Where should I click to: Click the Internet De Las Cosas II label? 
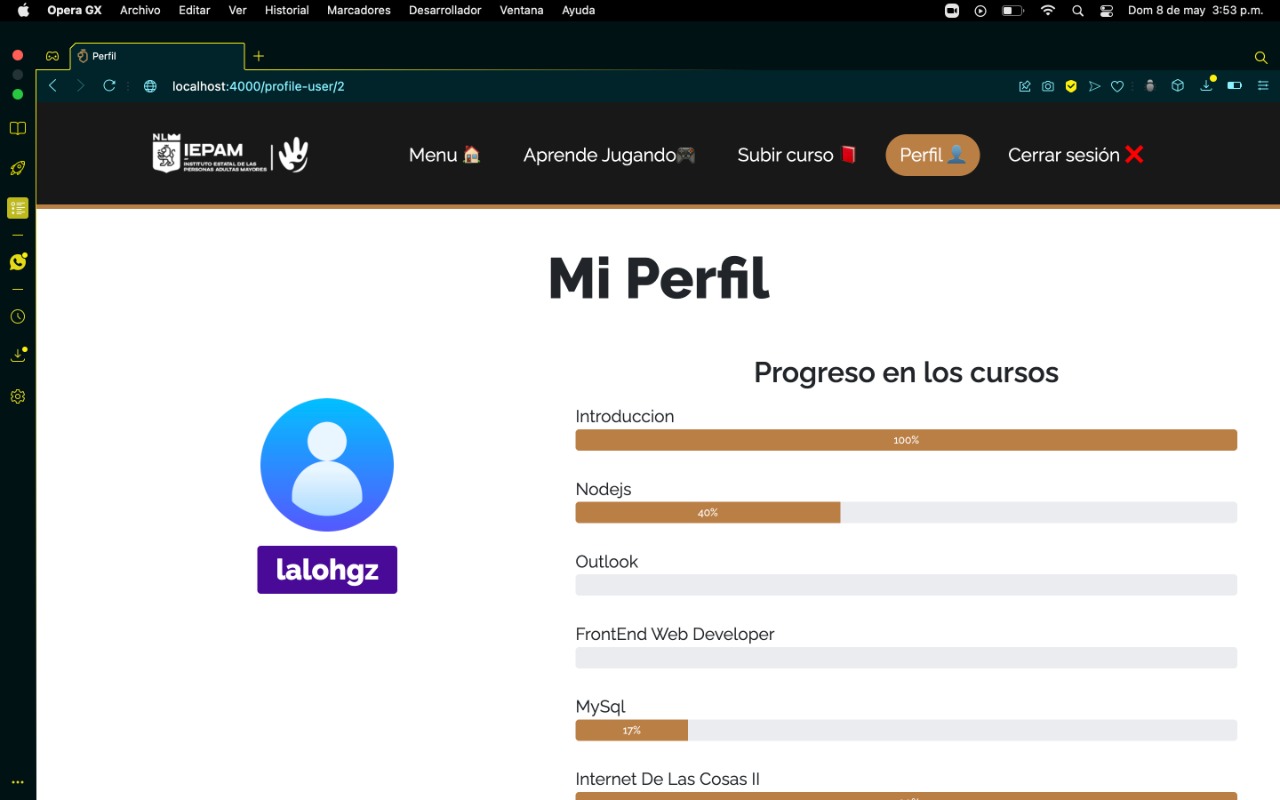click(x=668, y=779)
